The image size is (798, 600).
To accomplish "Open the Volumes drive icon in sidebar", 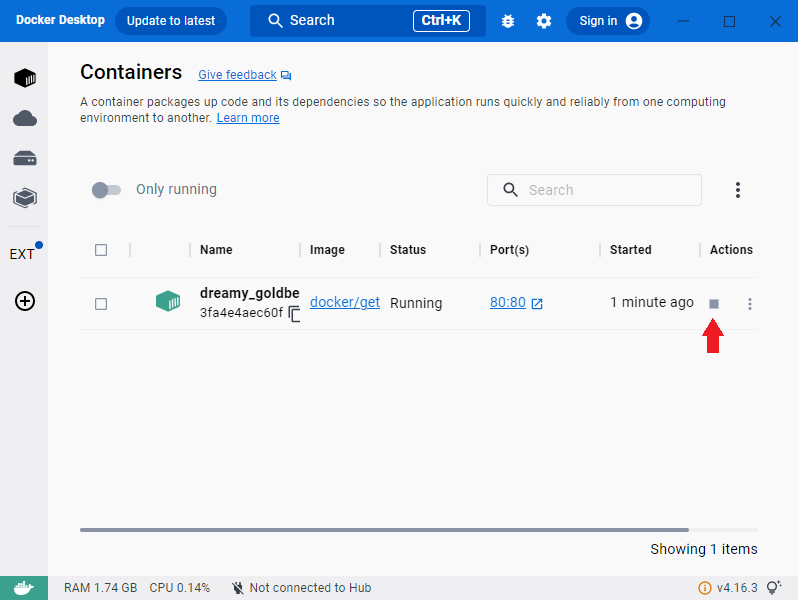I will pos(24,158).
